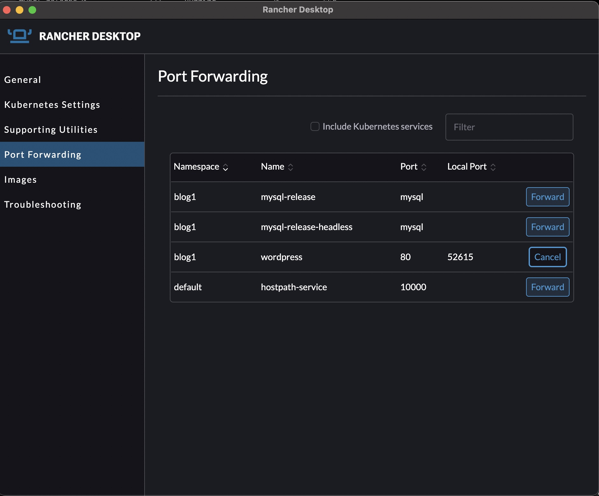Open the General section
599x496 pixels.
pyautogui.click(x=23, y=79)
